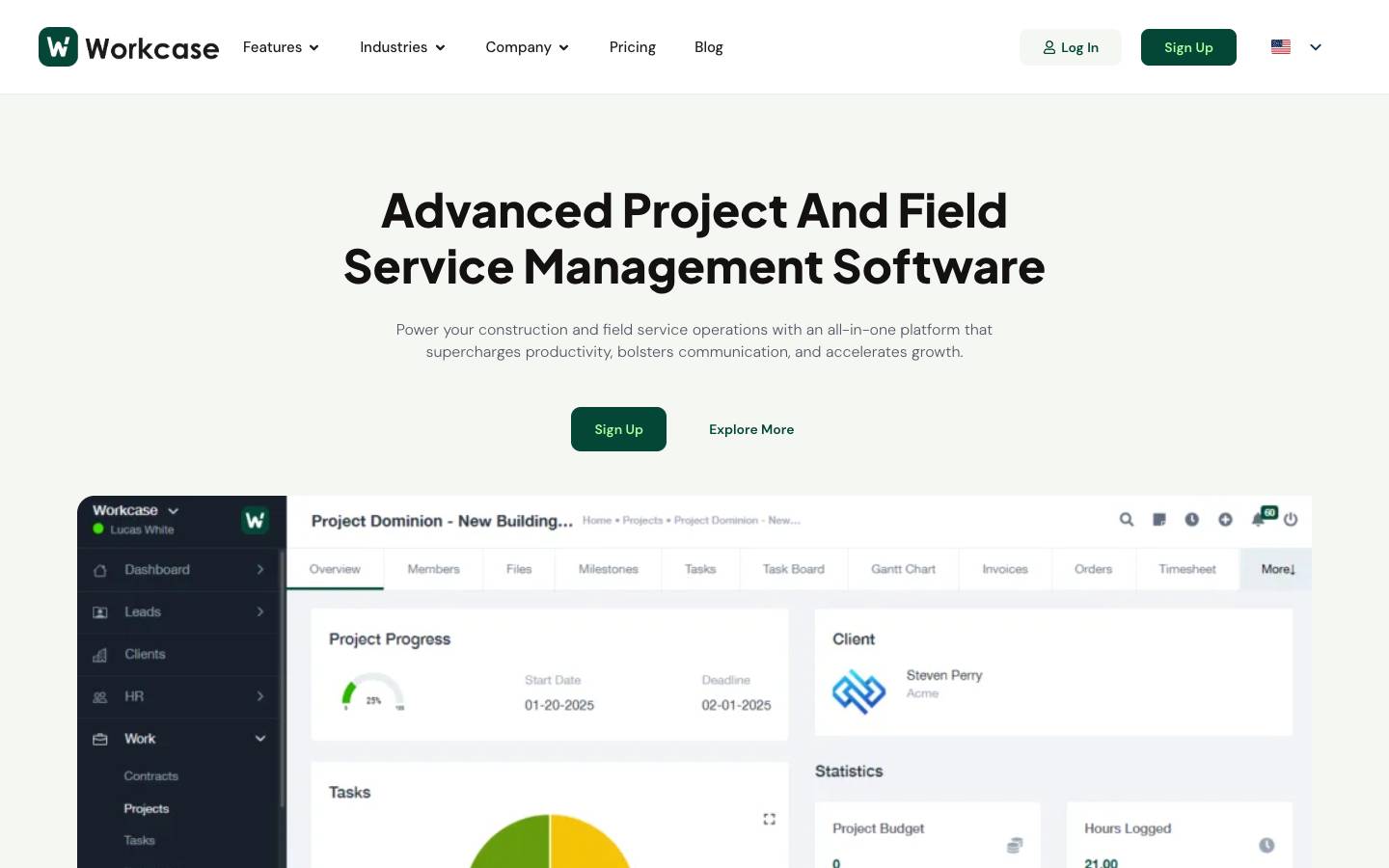Image resolution: width=1389 pixels, height=868 pixels.
Task: Click the coins icon in Project Budget
Action: pos(1015,846)
